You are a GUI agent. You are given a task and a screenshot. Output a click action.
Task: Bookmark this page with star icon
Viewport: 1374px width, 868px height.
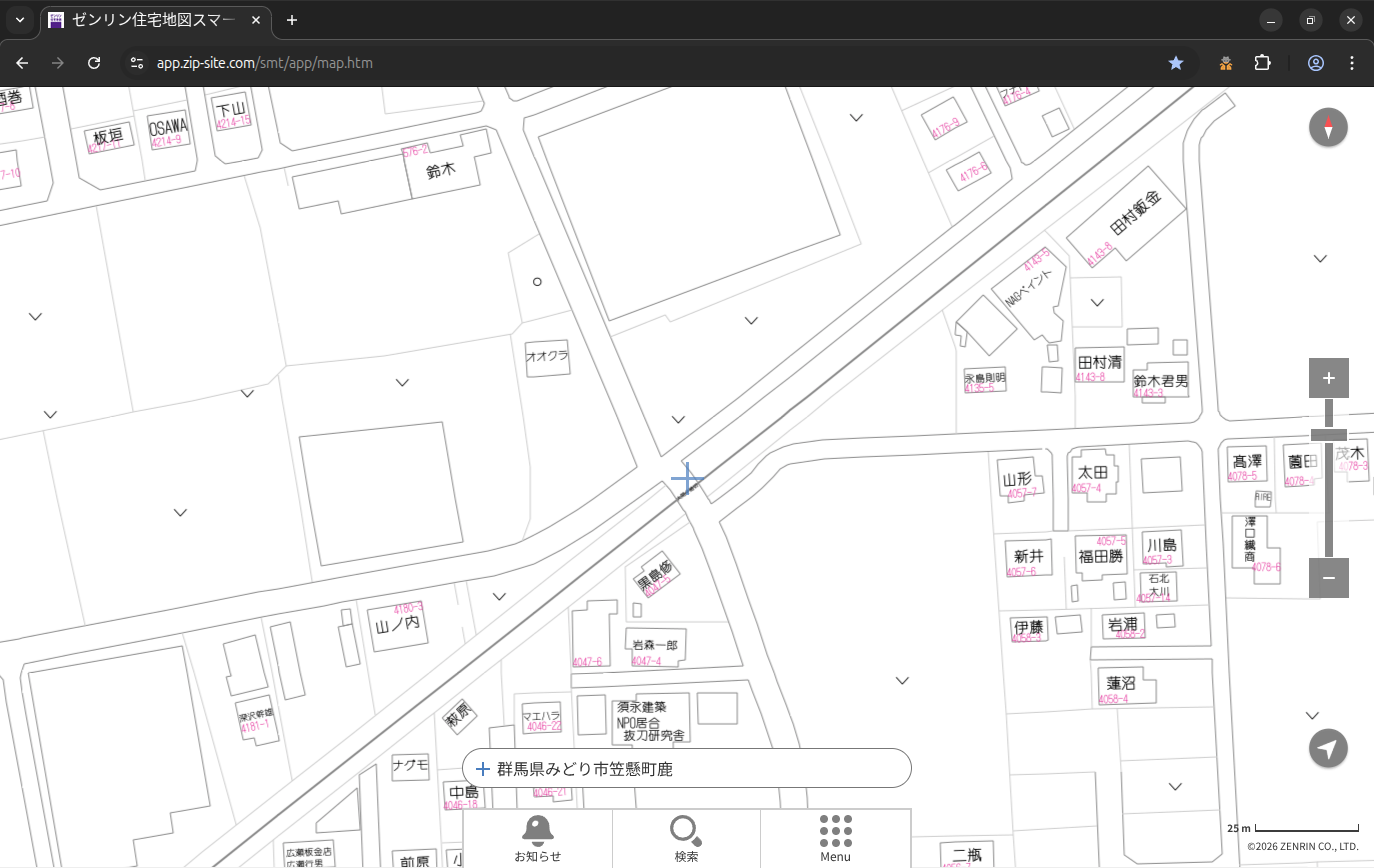coord(1176,63)
